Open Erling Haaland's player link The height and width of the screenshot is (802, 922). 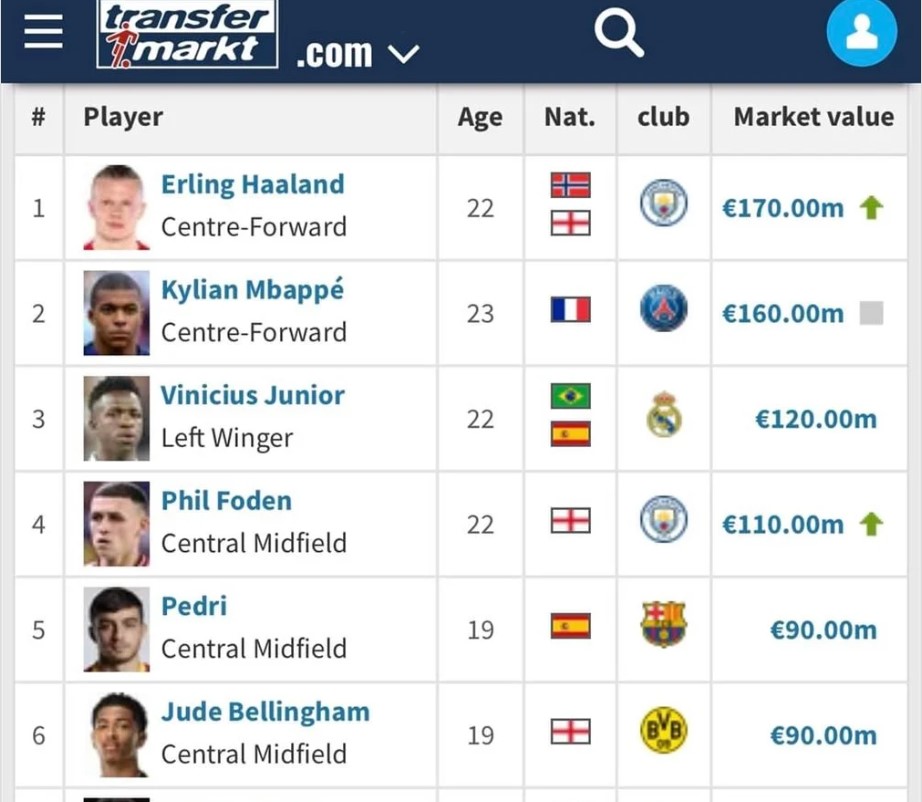pos(253,185)
